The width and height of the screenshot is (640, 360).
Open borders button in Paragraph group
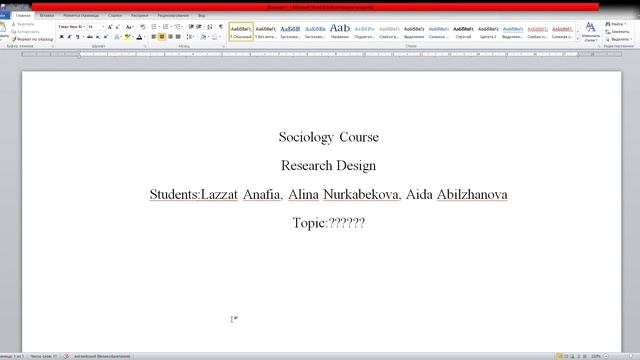click(214, 37)
